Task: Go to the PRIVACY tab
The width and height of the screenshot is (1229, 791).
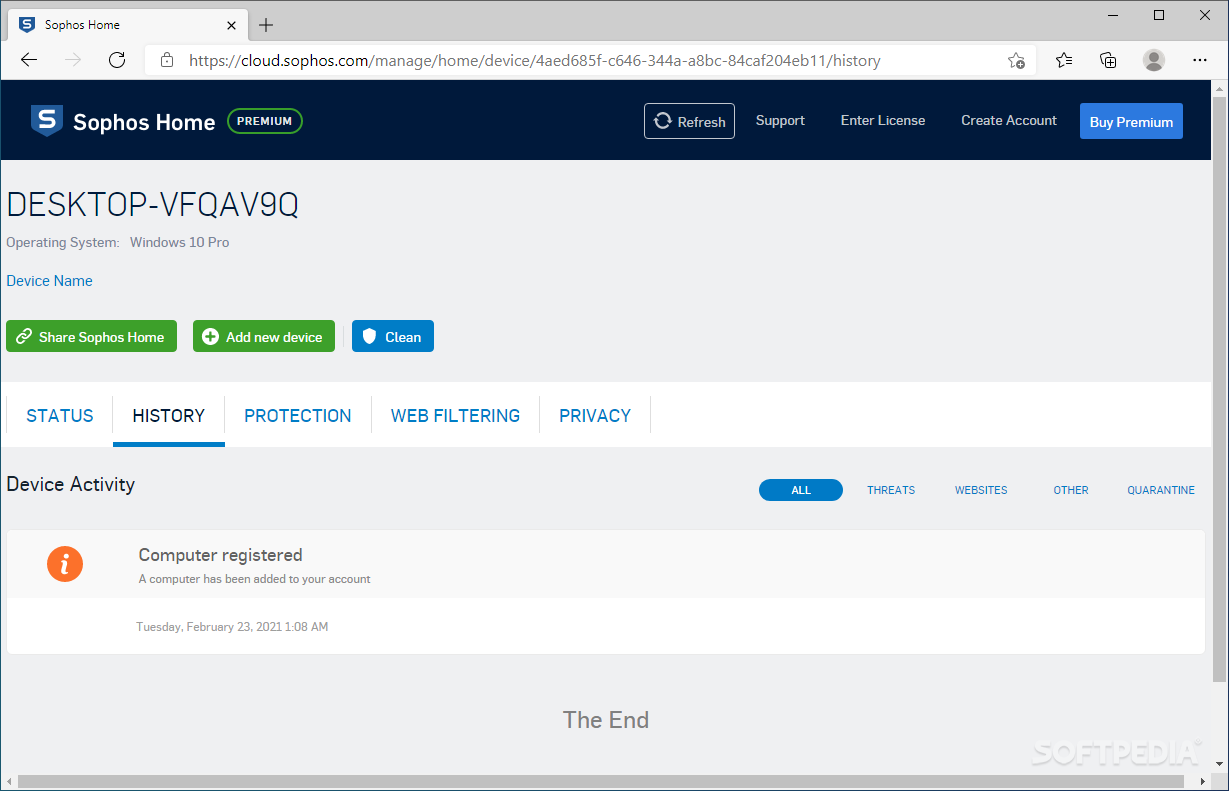Action: tap(595, 416)
